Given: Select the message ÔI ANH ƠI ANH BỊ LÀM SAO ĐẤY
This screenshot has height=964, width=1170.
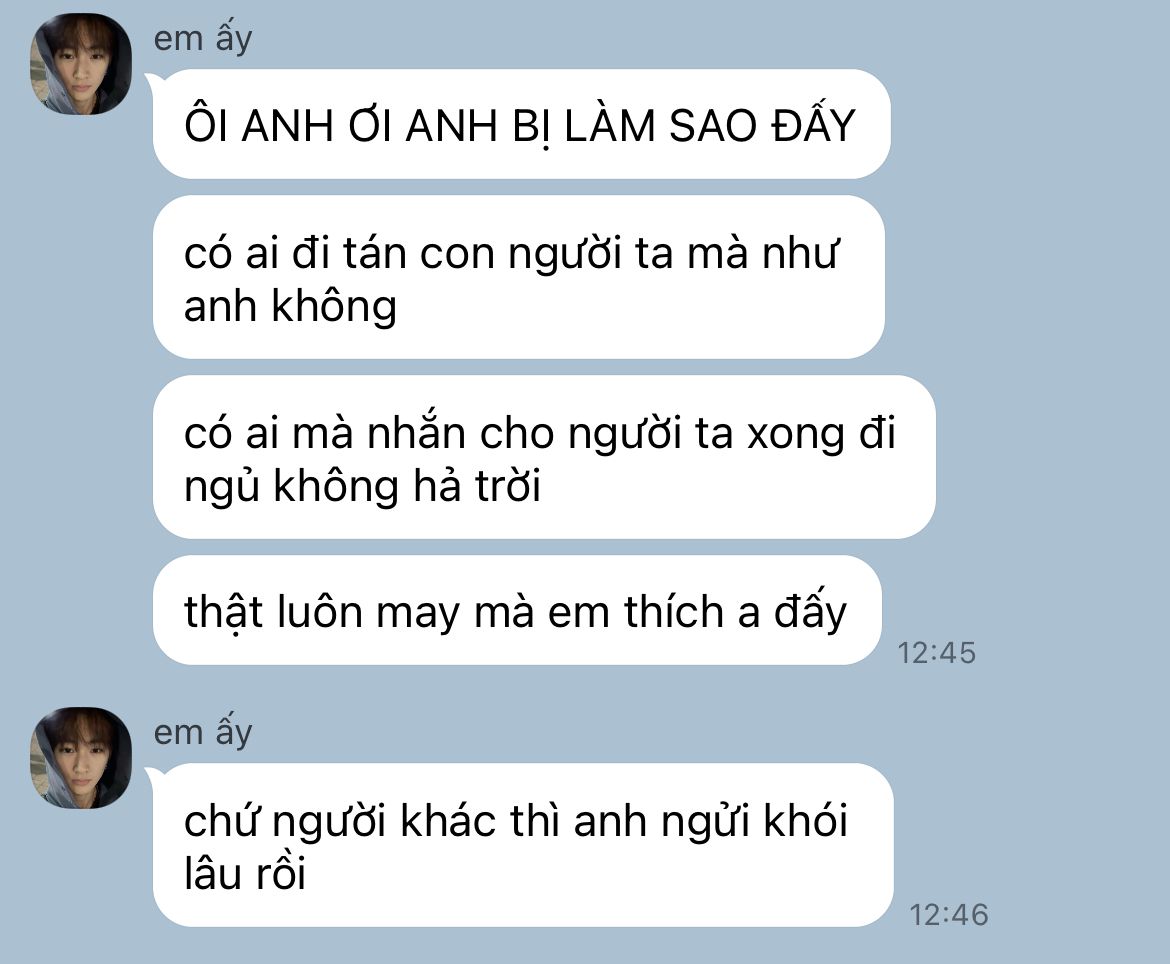Looking at the screenshot, I should [522, 124].
